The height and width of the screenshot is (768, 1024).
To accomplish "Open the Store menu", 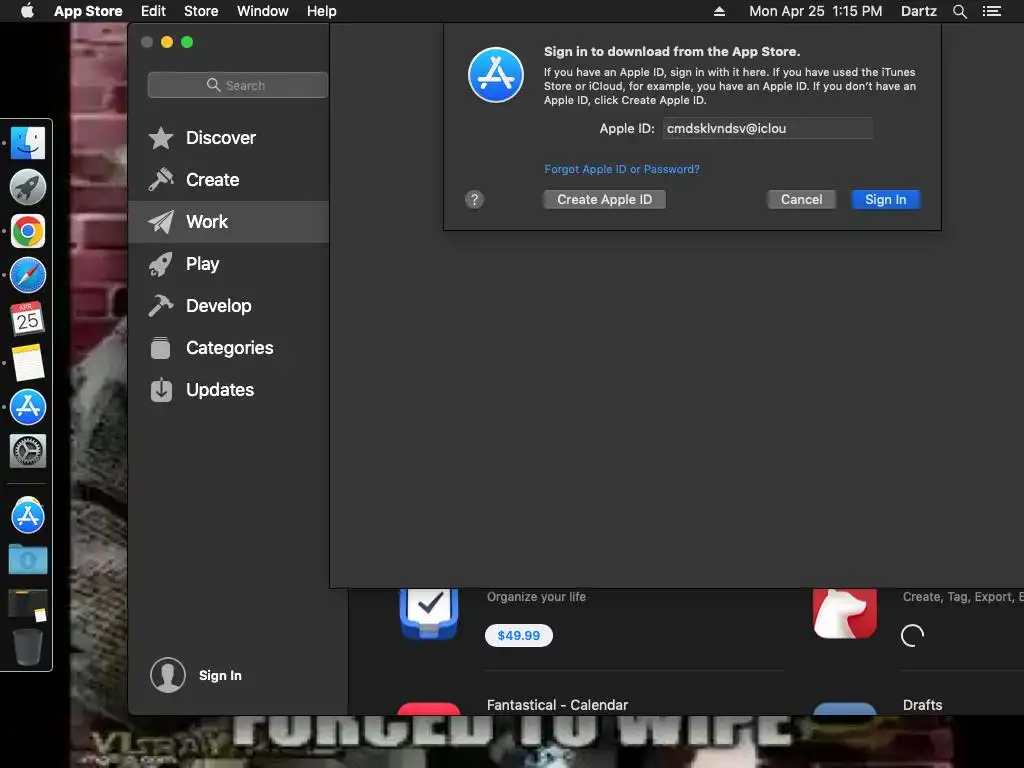I will tap(201, 11).
